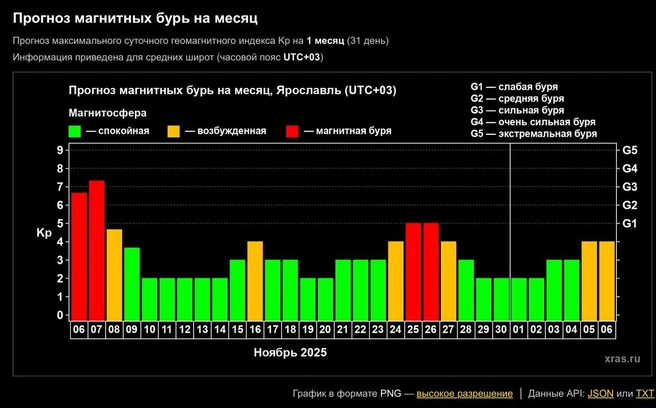The image size is (656, 408).
Task: Select the tallest red bar for day 07
Action: [x=97, y=250]
